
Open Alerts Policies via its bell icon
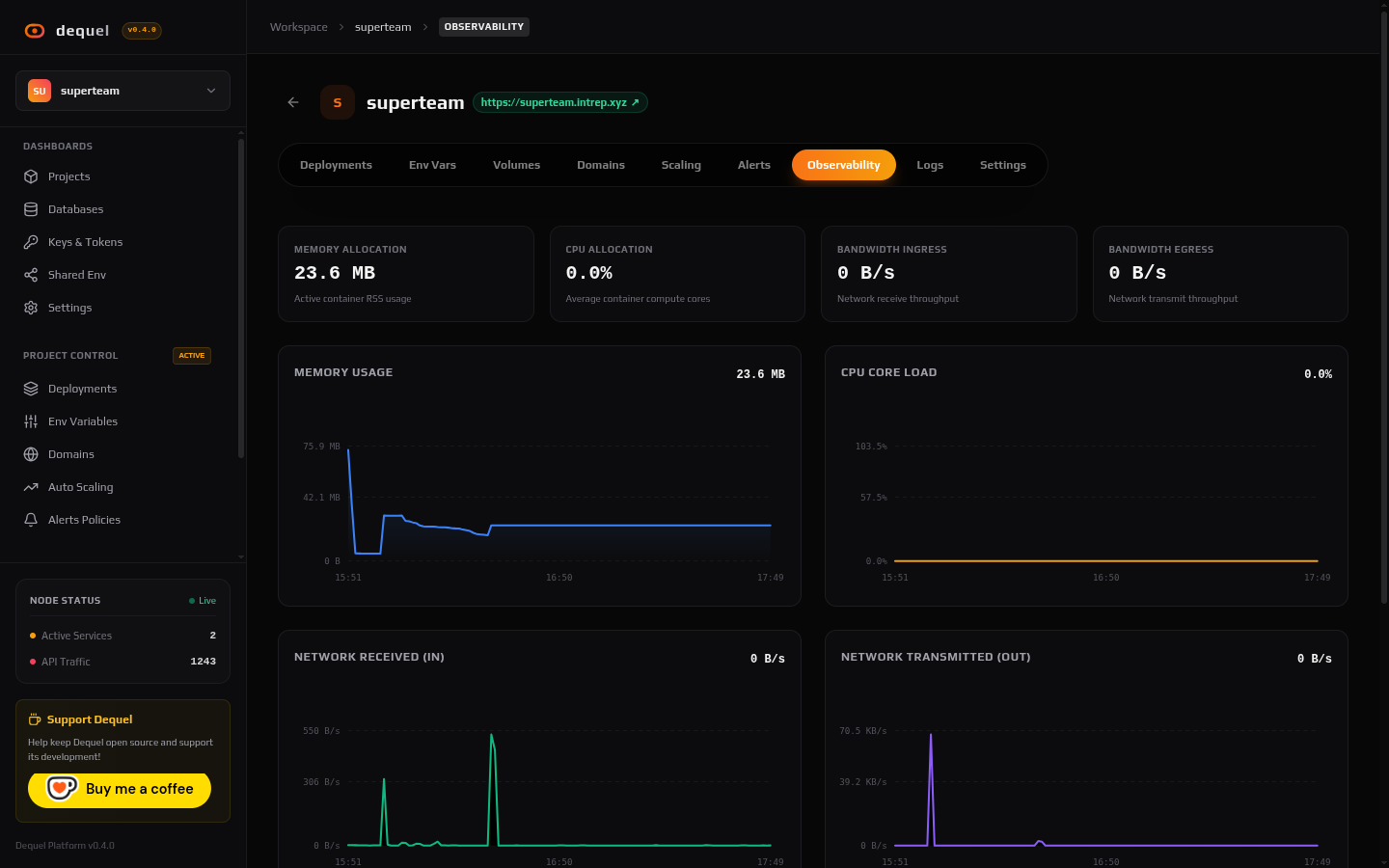point(31,520)
